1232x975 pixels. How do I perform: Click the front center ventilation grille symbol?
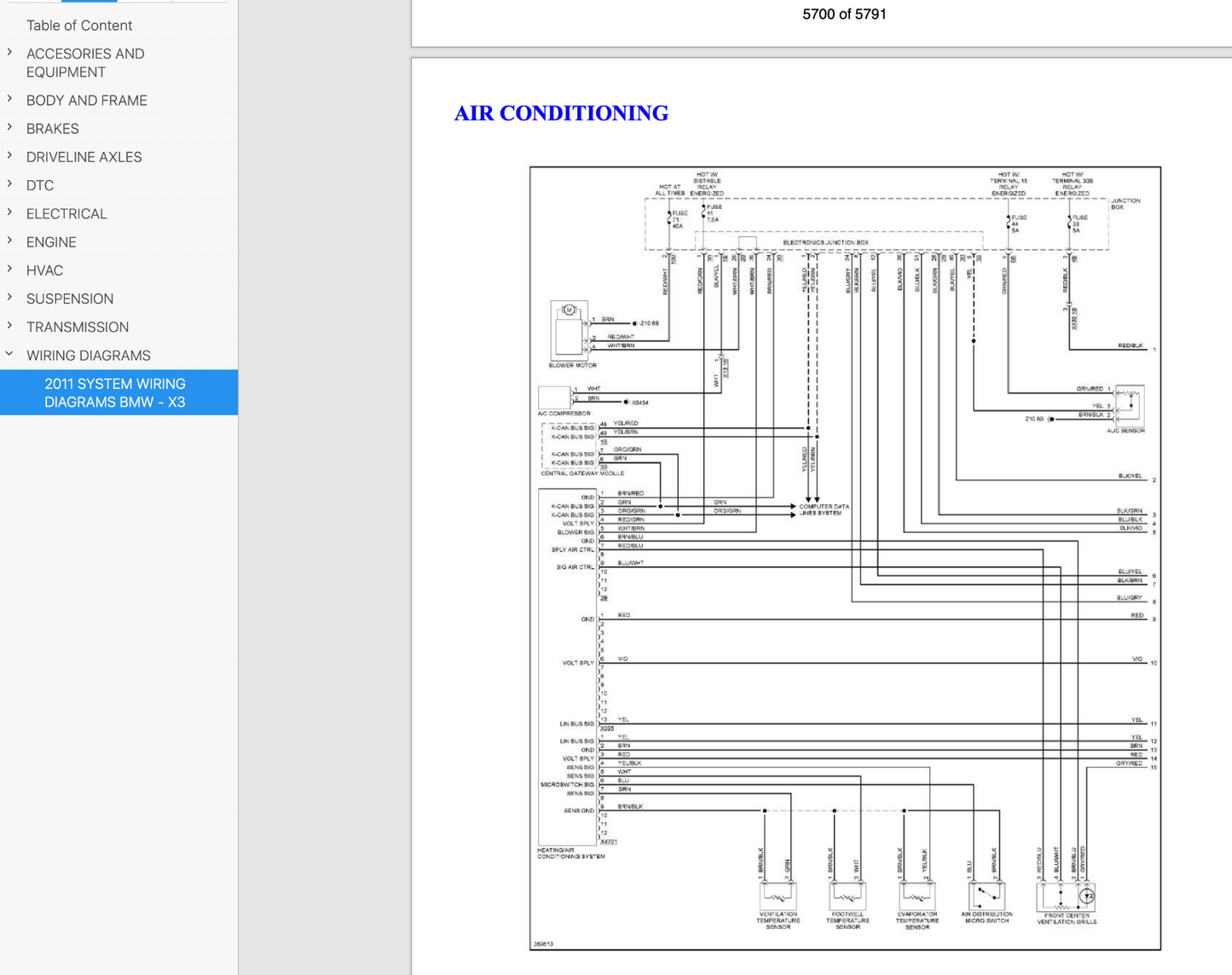pyautogui.click(x=1066, y=897)
